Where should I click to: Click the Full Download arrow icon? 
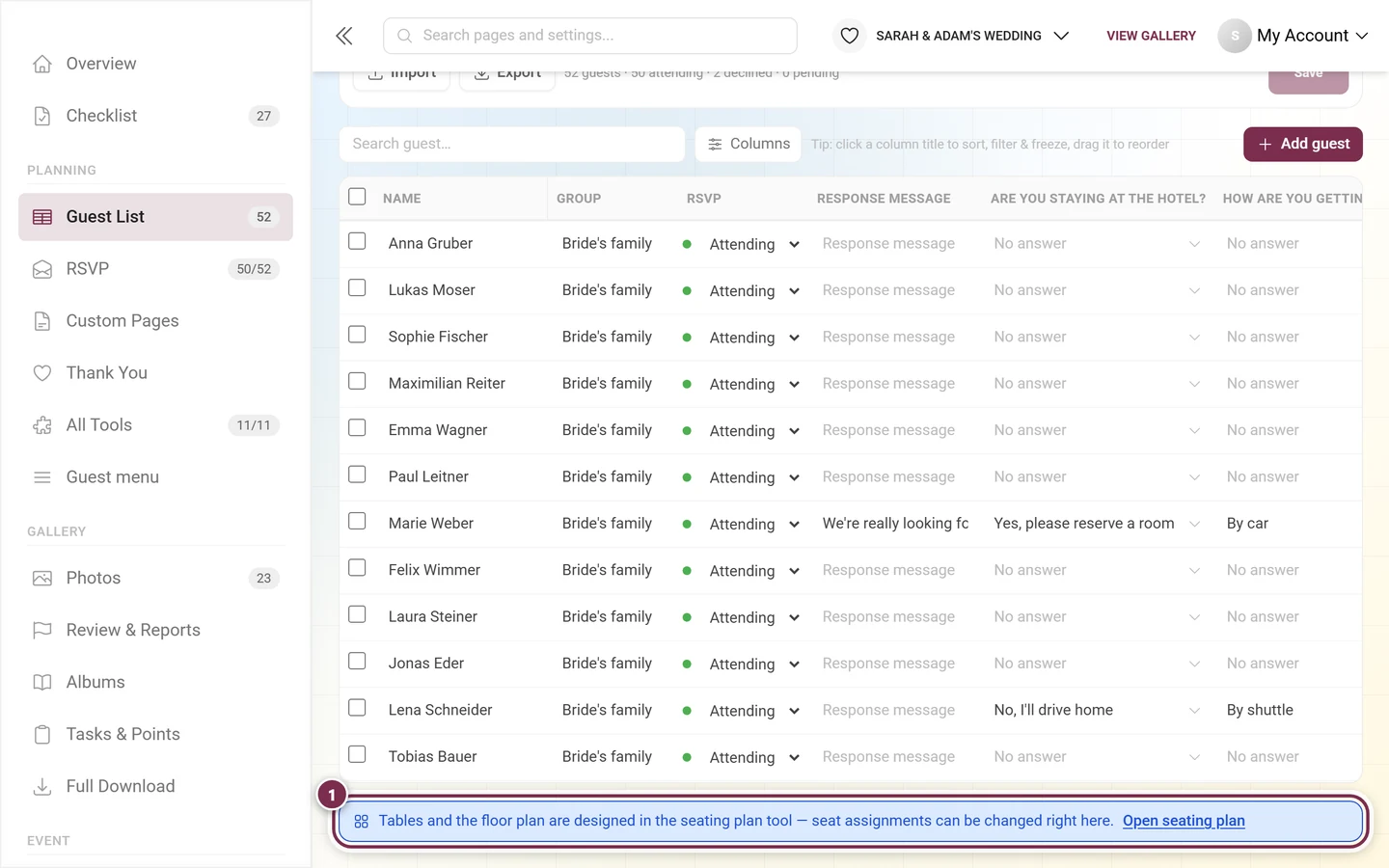coord(42,787)
